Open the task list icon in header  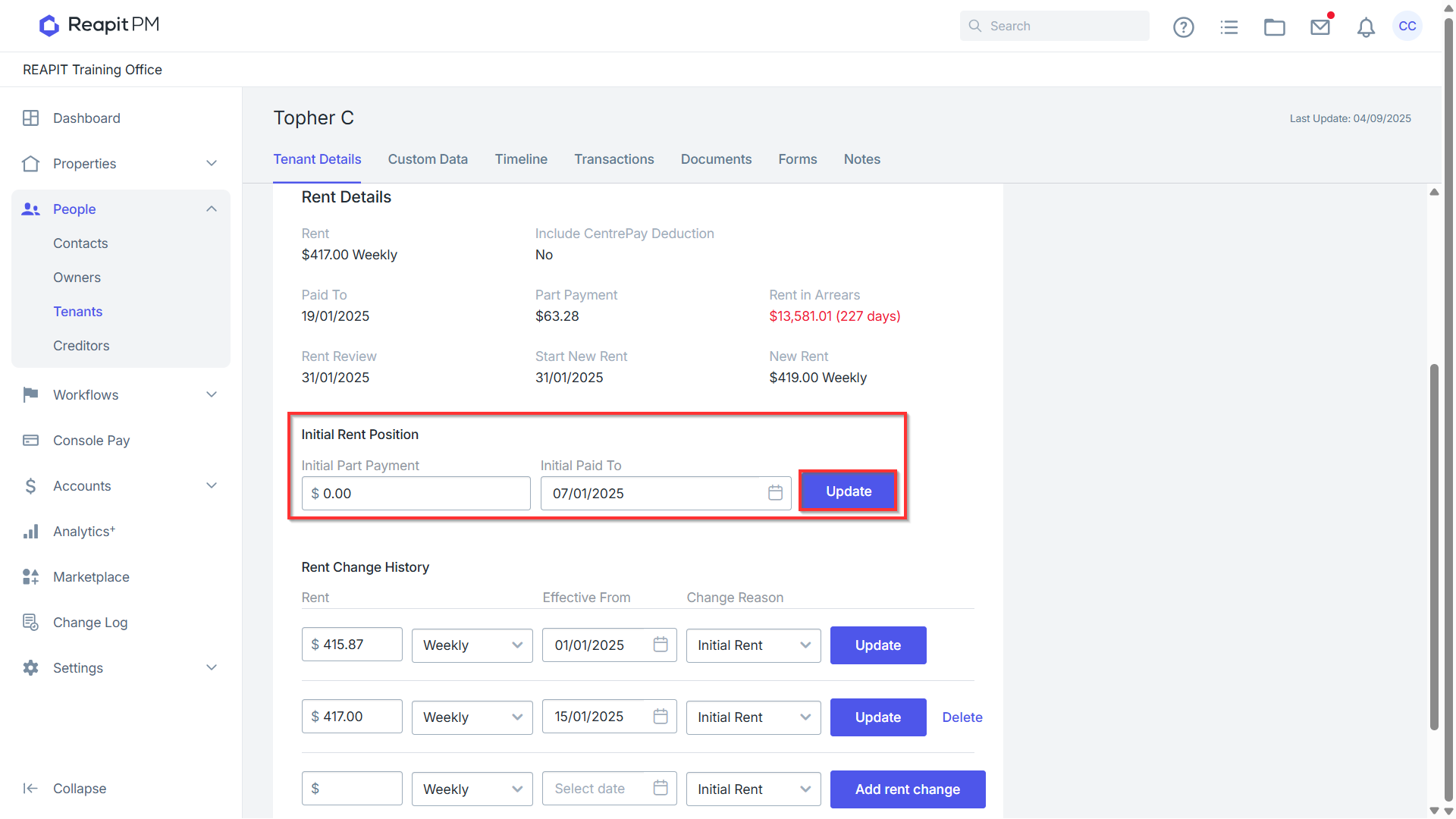coord(1228,27)
